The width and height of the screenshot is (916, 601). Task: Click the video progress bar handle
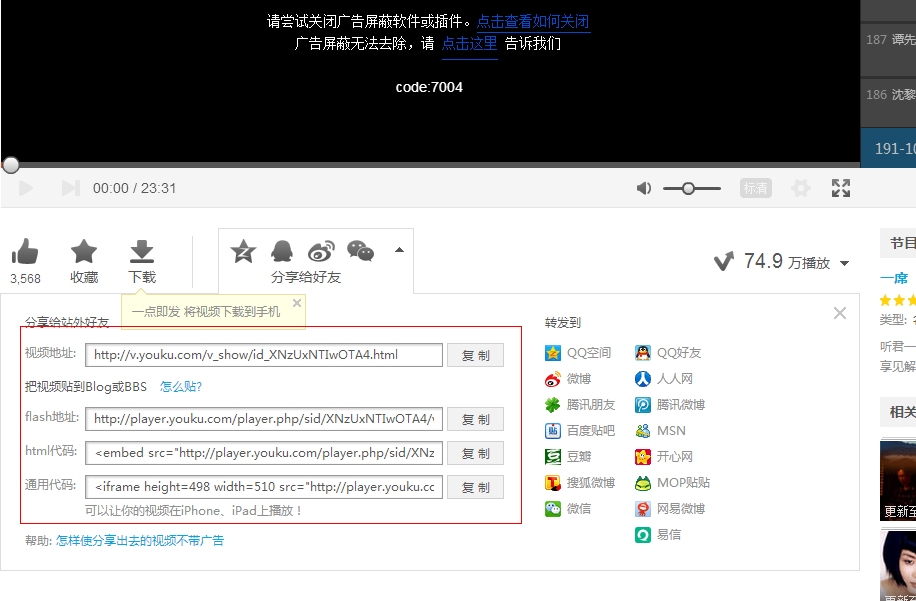pos(11,165)
